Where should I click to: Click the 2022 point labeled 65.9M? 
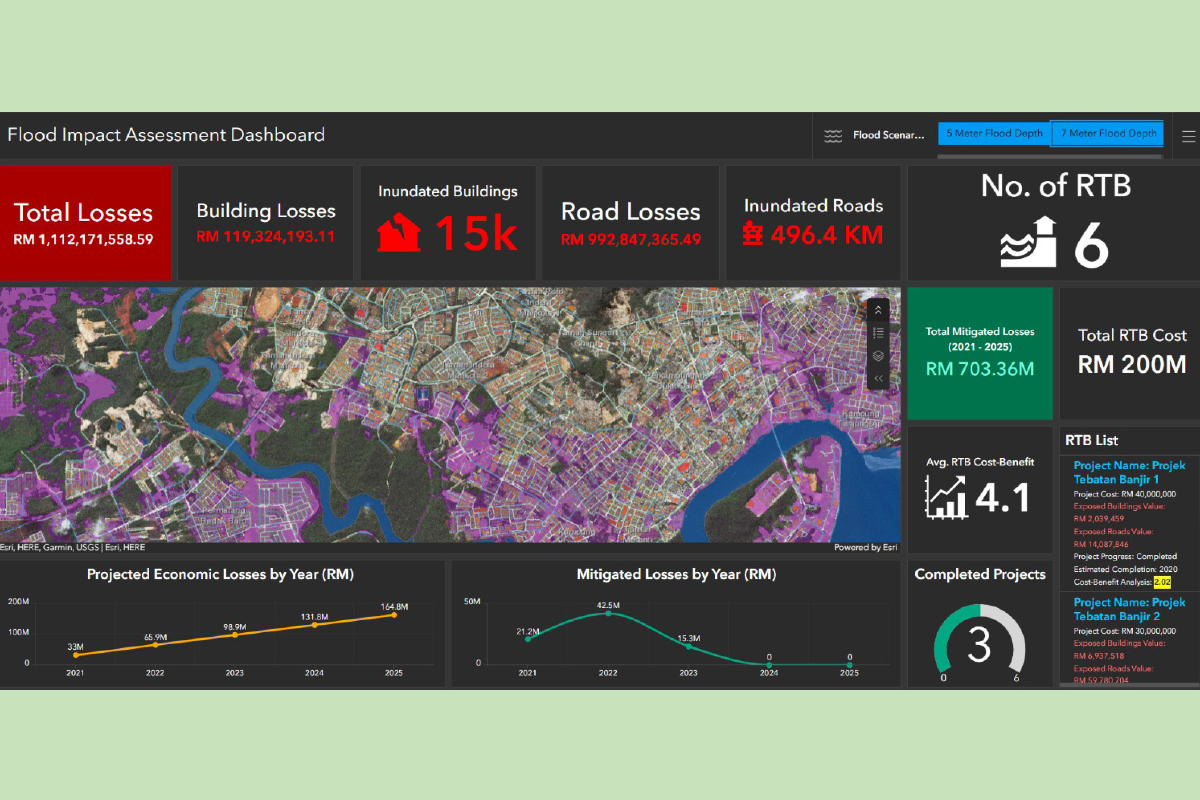(155, 645)
